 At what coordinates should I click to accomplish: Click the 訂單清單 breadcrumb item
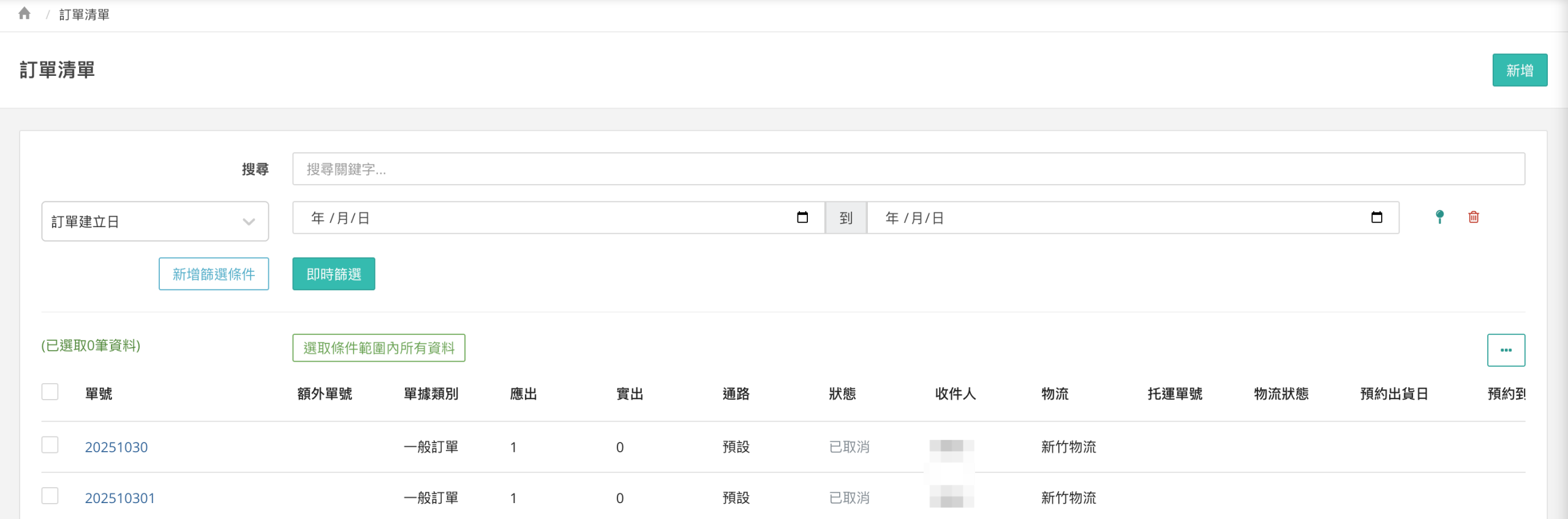tap(84, 15)
